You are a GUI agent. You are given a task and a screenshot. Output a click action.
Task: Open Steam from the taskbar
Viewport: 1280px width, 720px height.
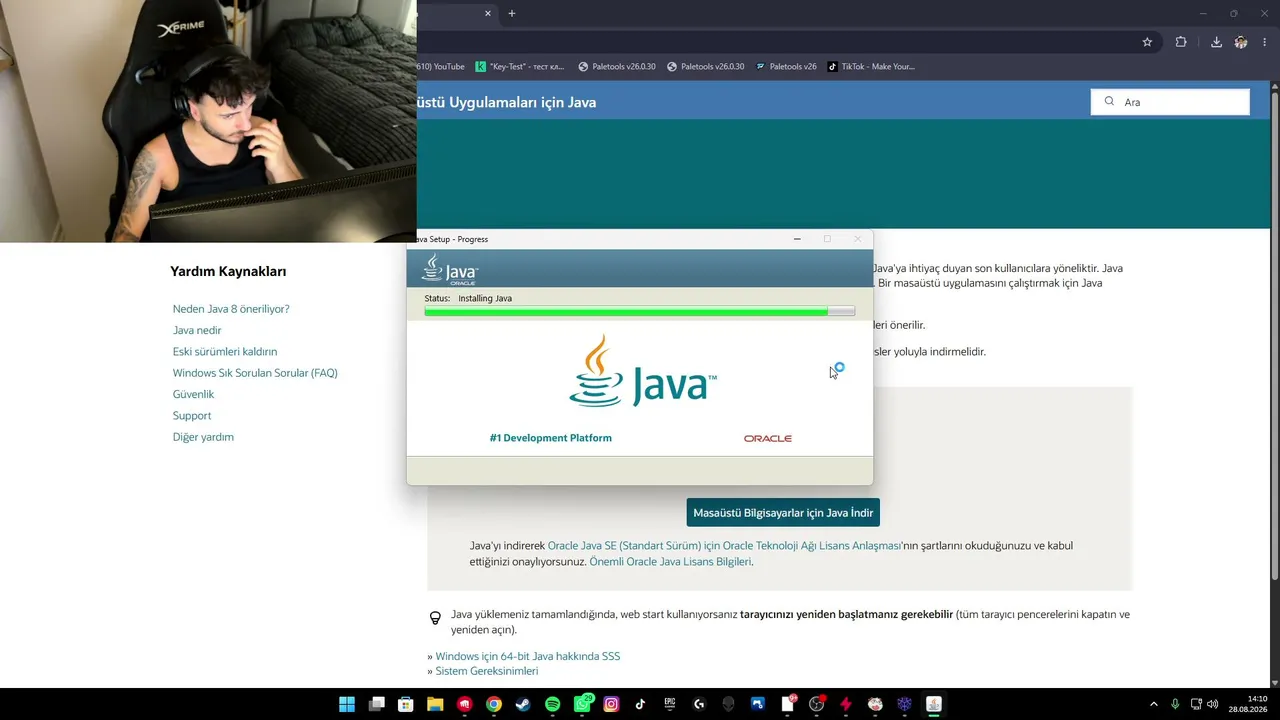(523, 704)
